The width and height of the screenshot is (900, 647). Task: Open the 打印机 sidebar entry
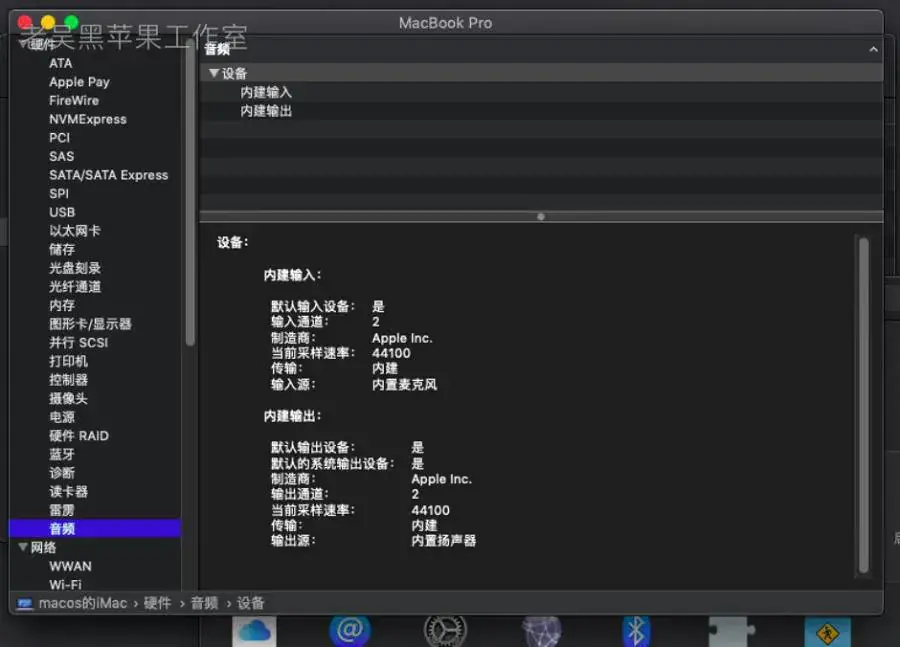[68, 361]
